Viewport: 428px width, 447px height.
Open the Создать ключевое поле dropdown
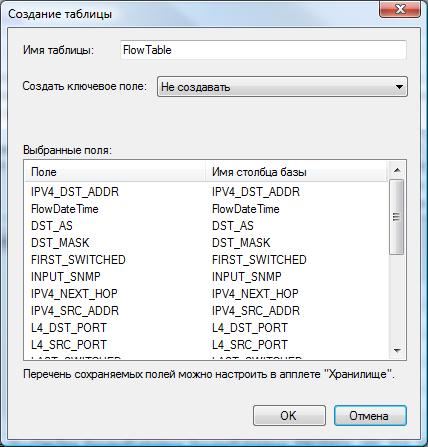pos(282,87)
